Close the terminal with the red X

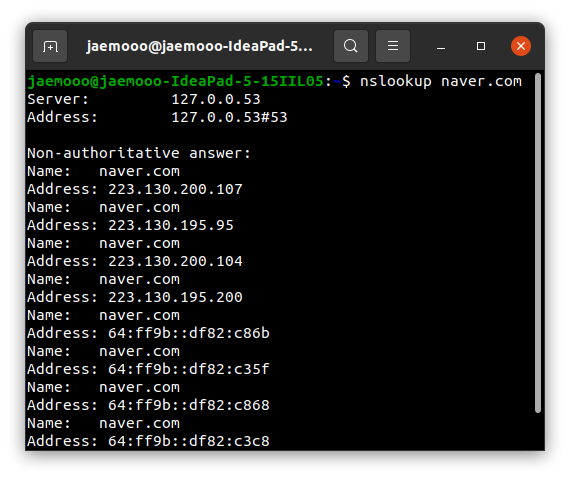[x=521, y=46]
